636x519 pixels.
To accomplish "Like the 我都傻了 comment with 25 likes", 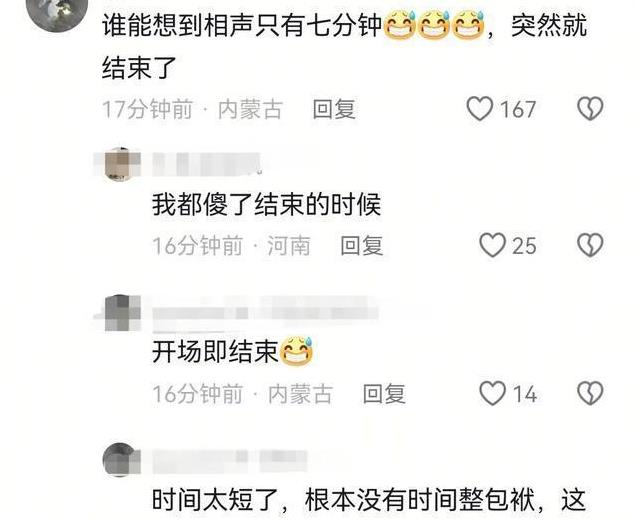I will pos(492,245).
